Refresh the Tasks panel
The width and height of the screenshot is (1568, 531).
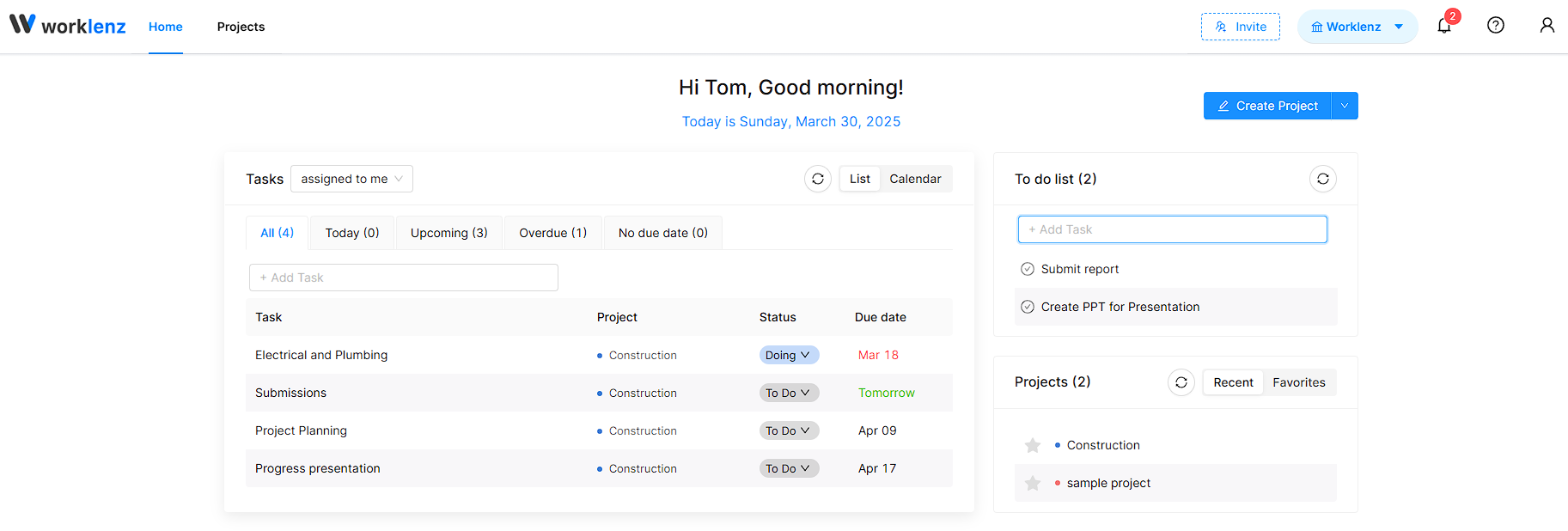click(x=817, y=179)
